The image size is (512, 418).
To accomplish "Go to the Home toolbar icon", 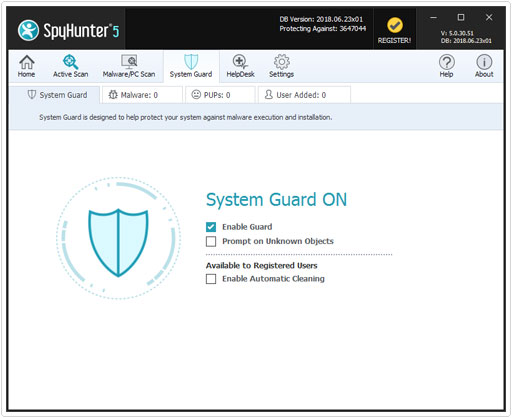I will pos(26,66).
